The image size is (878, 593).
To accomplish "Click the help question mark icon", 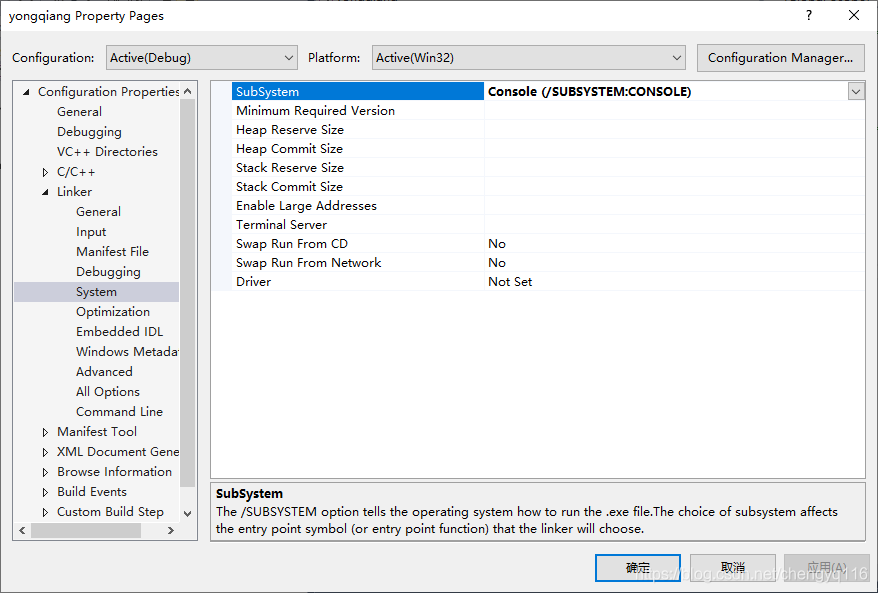I will (x=807, y=15).
